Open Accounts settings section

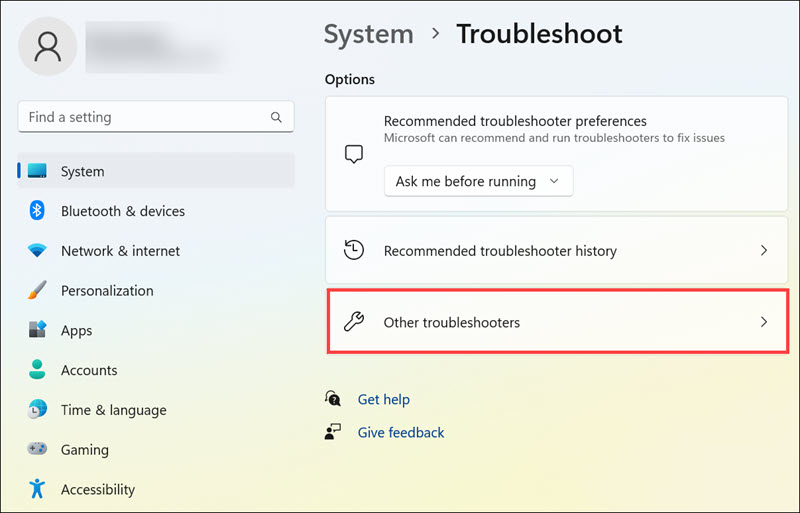pos(89,370)
